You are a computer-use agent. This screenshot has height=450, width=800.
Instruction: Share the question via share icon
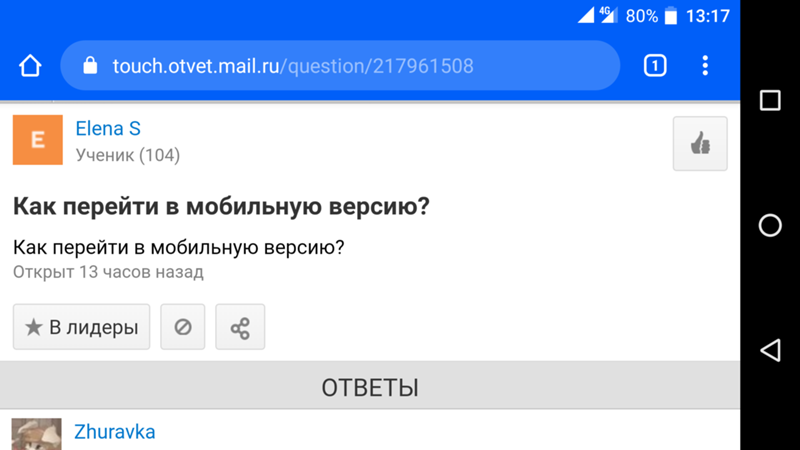pyautogui.click(x=240, y=327)
